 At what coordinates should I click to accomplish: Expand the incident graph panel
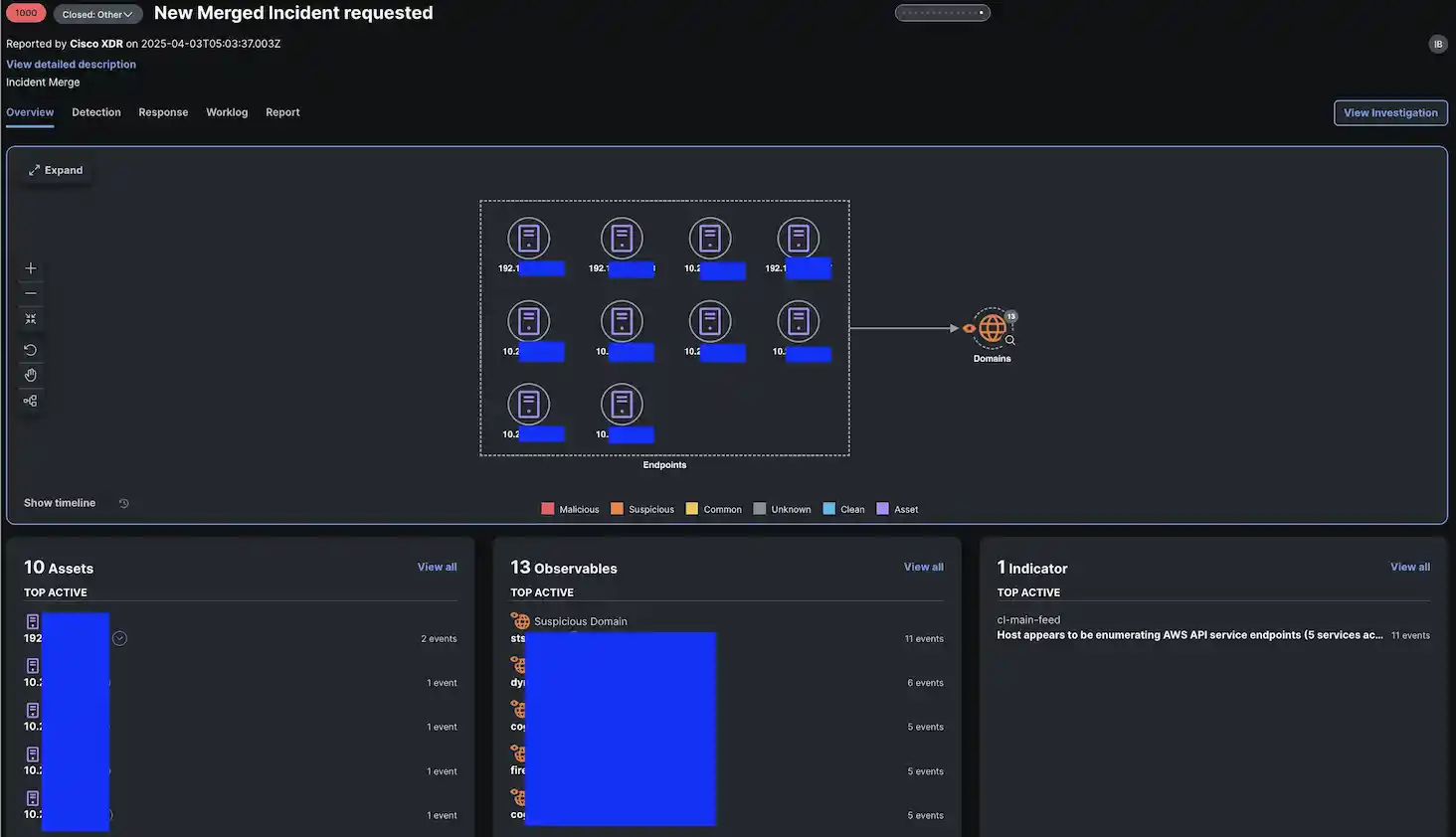(x=56, y=170)
